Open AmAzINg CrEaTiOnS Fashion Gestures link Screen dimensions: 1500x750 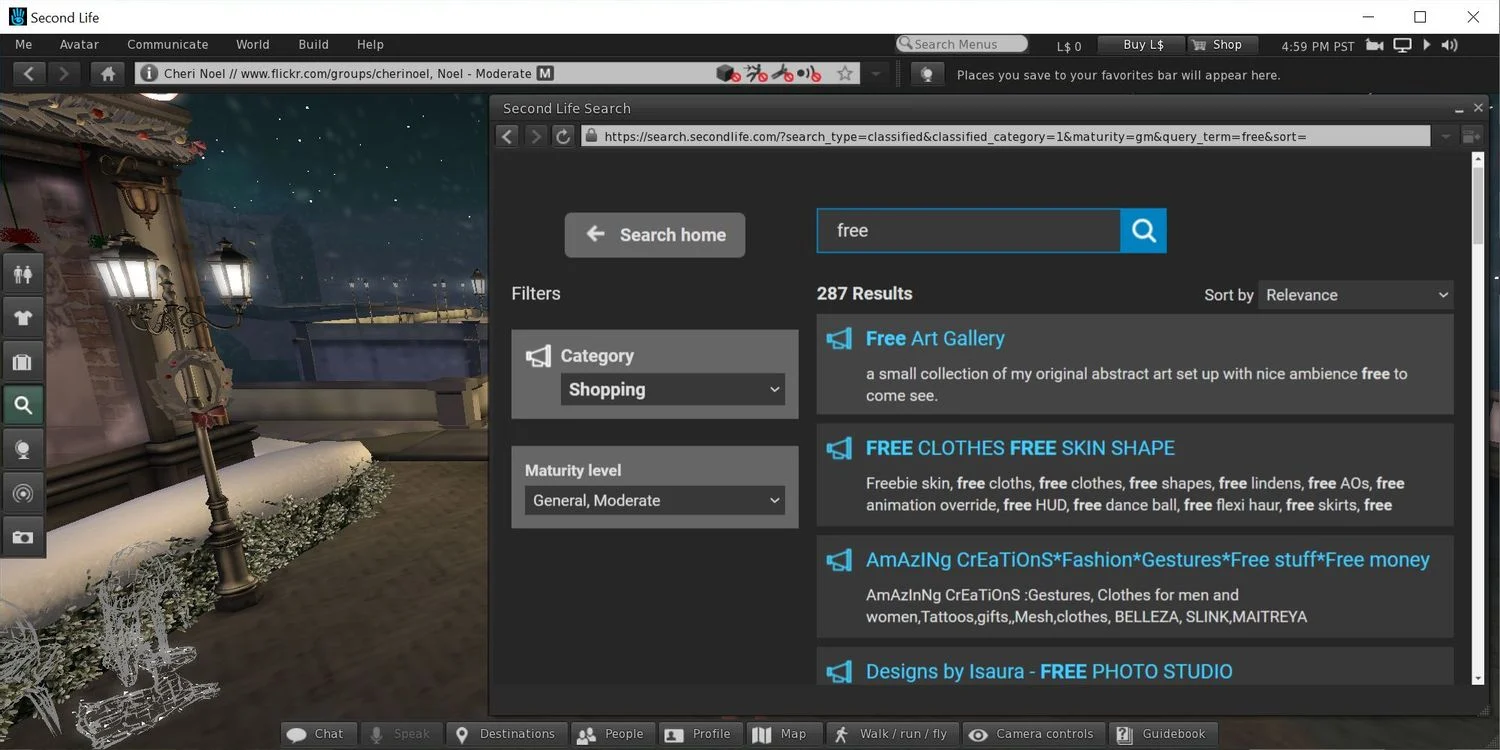[x=1148, y=561]
